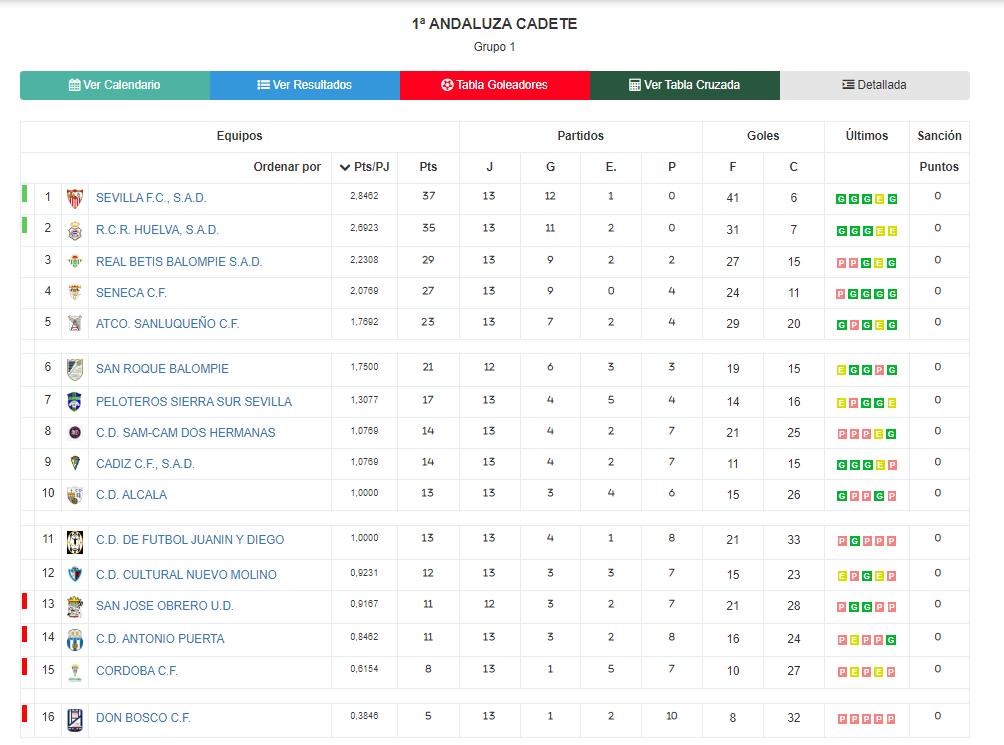The width and height of the screenshot is (1004, 745).
Task: Click the Peloteros Sierra Sur crest
Action: pos(75,402)
